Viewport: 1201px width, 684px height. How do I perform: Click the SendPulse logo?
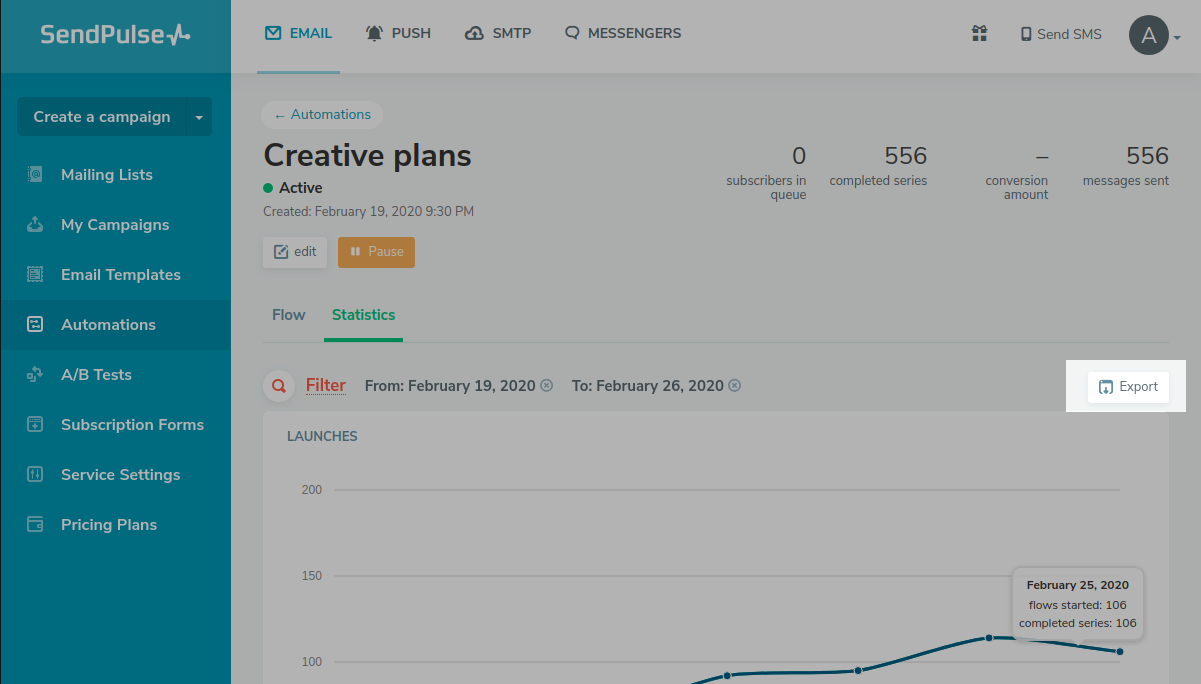click(x=115, y=34)
